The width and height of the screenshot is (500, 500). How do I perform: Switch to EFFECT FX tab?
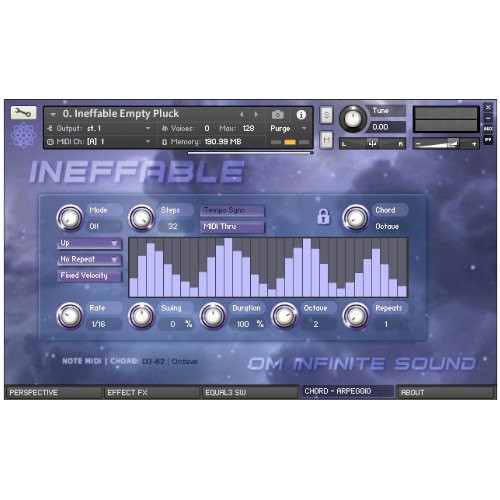coord(151,393)
